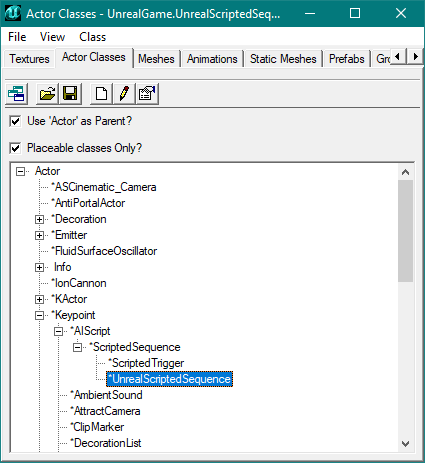Select *UnrealScriptedSequence highlighted row
Image resolution: width=425 pixels, height=463 pixels.
[x=169, y=379]
